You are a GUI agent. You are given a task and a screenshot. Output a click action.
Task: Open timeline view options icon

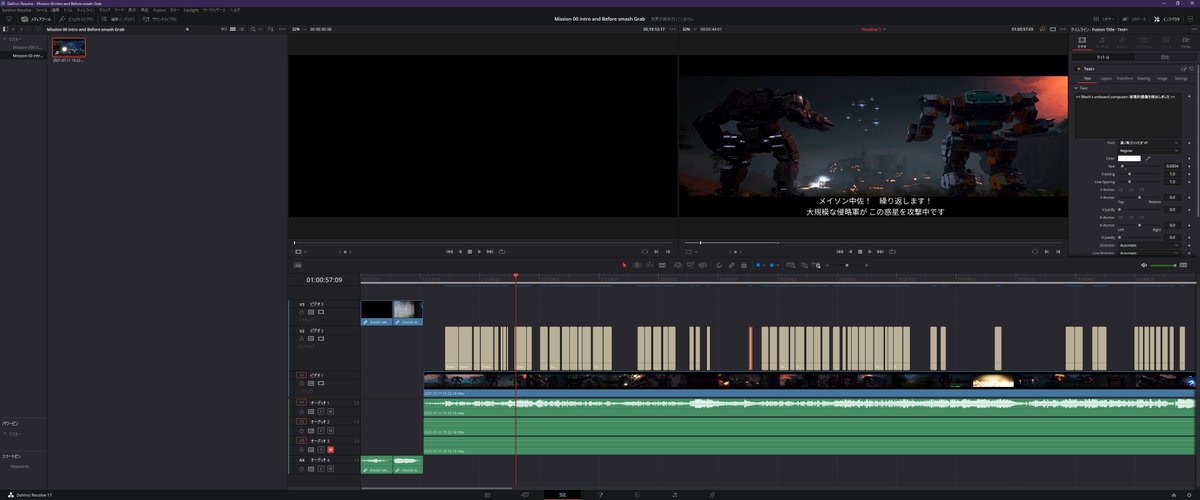tap(298, 265)
